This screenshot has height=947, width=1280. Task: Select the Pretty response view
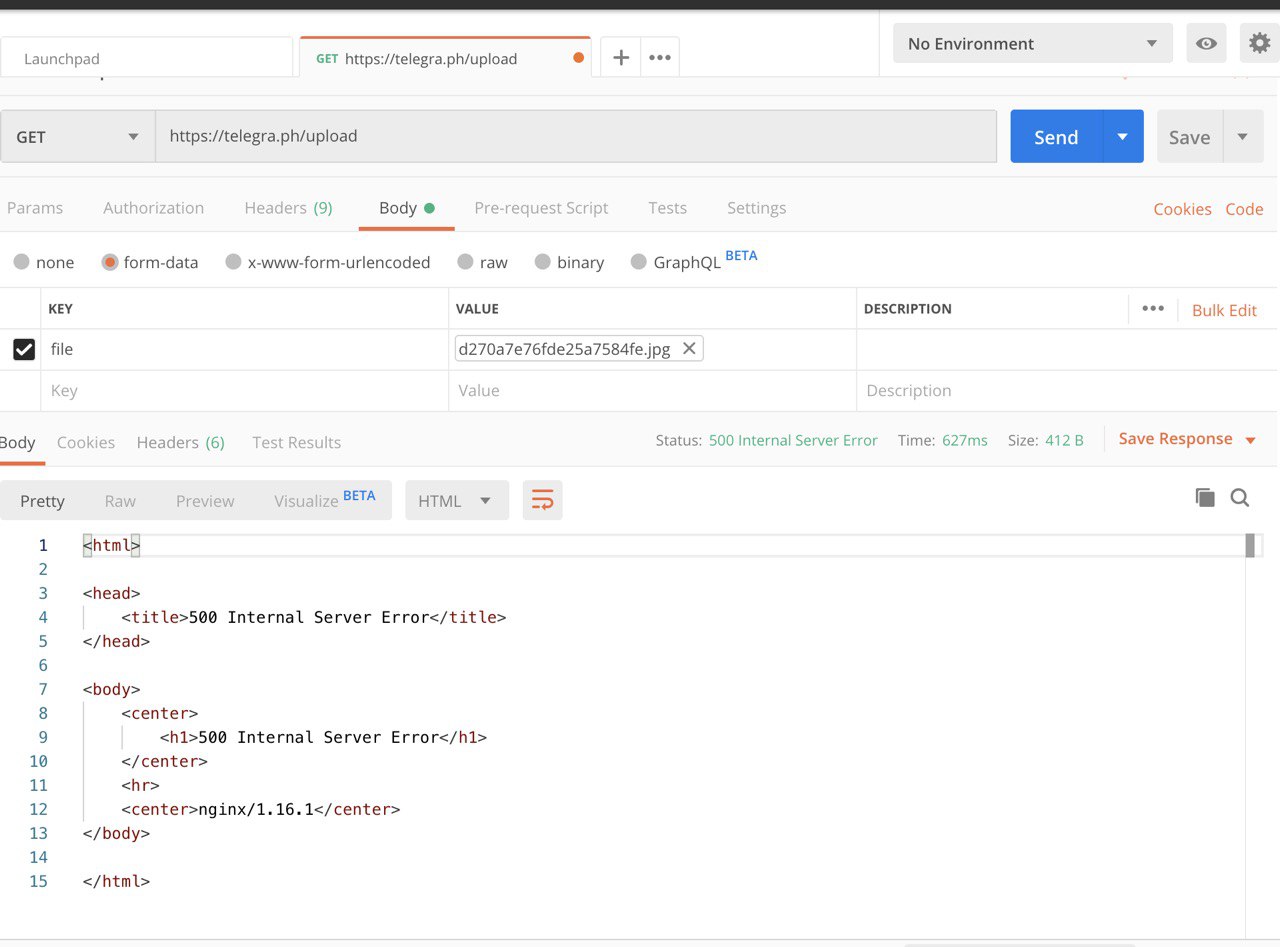(x=42, y=500)
